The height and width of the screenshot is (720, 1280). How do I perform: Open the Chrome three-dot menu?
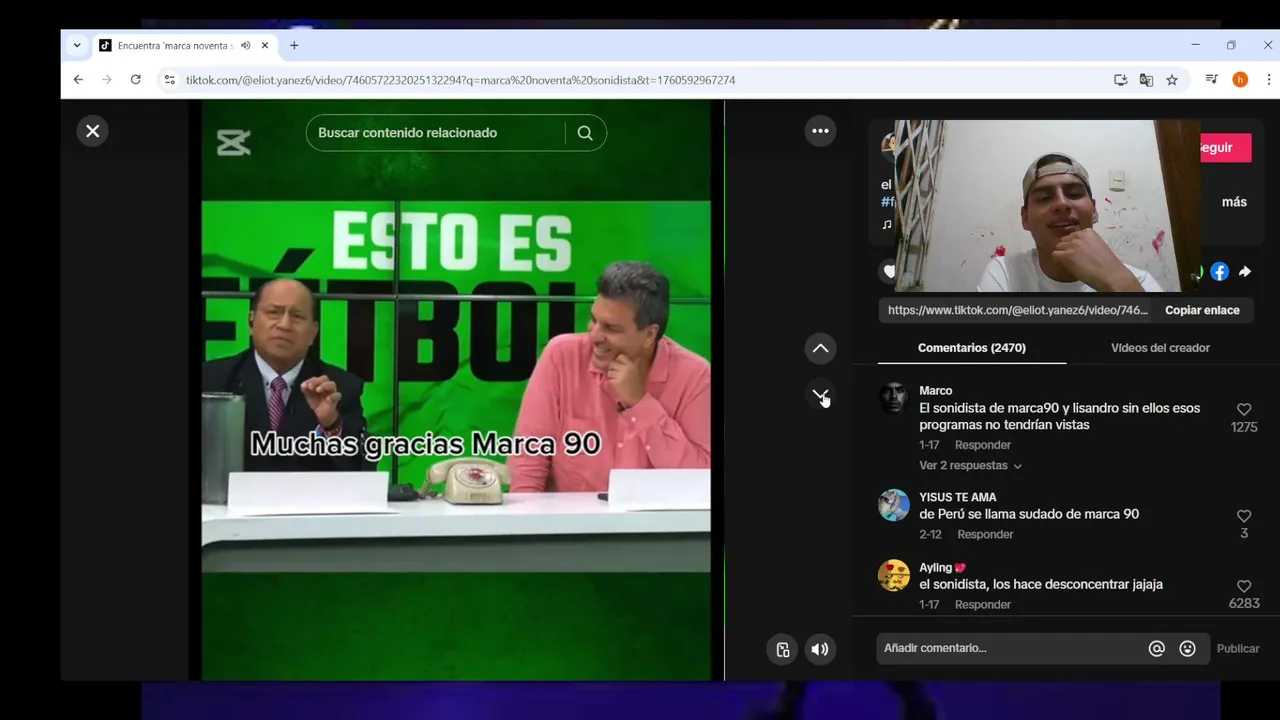(x=1268, y=80)
